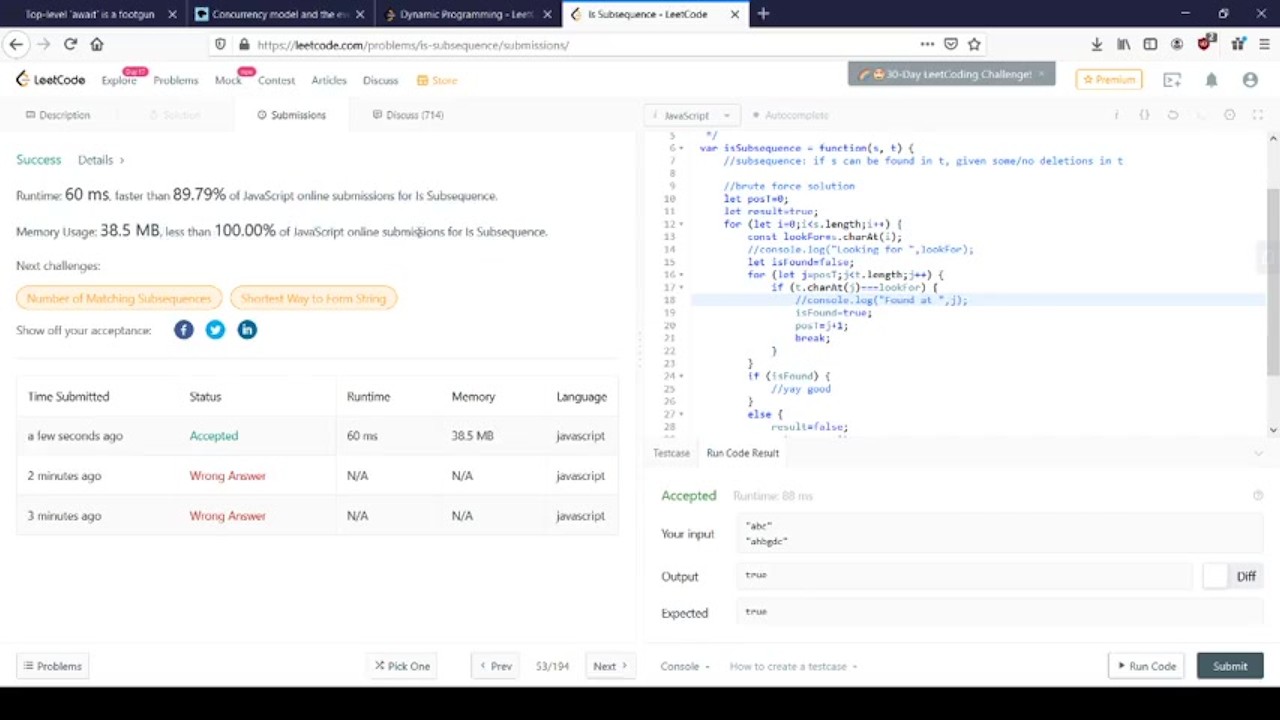Open the Store nav item

[x=437, y=80]
